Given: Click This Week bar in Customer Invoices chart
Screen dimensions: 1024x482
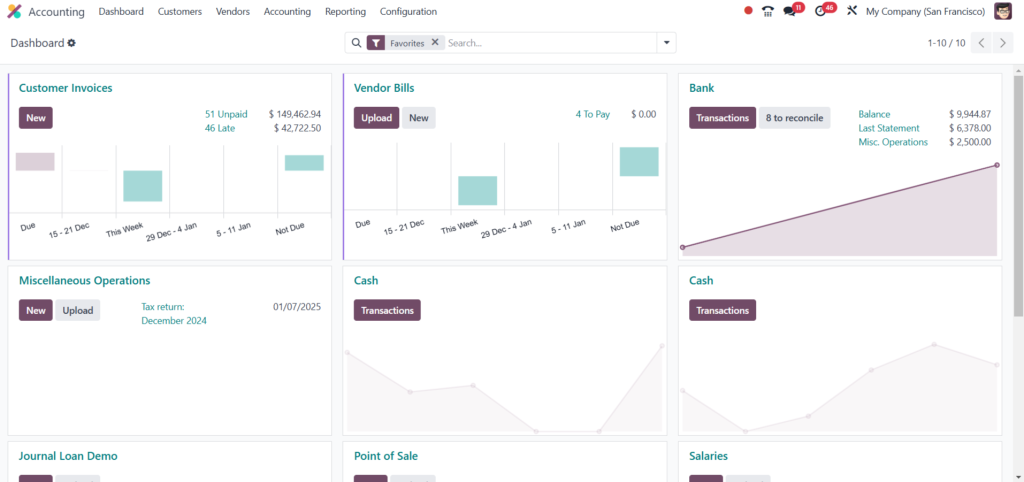Looking at the screenshot, I should point(142,186).
